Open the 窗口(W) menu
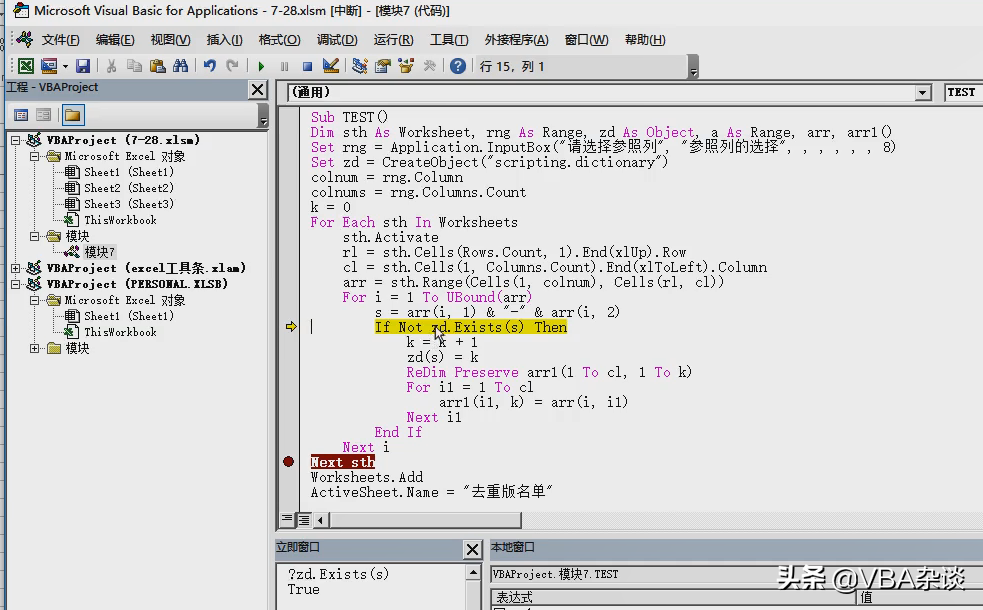Viewport: 983px width, 610px height. click(x=586, y=39)
